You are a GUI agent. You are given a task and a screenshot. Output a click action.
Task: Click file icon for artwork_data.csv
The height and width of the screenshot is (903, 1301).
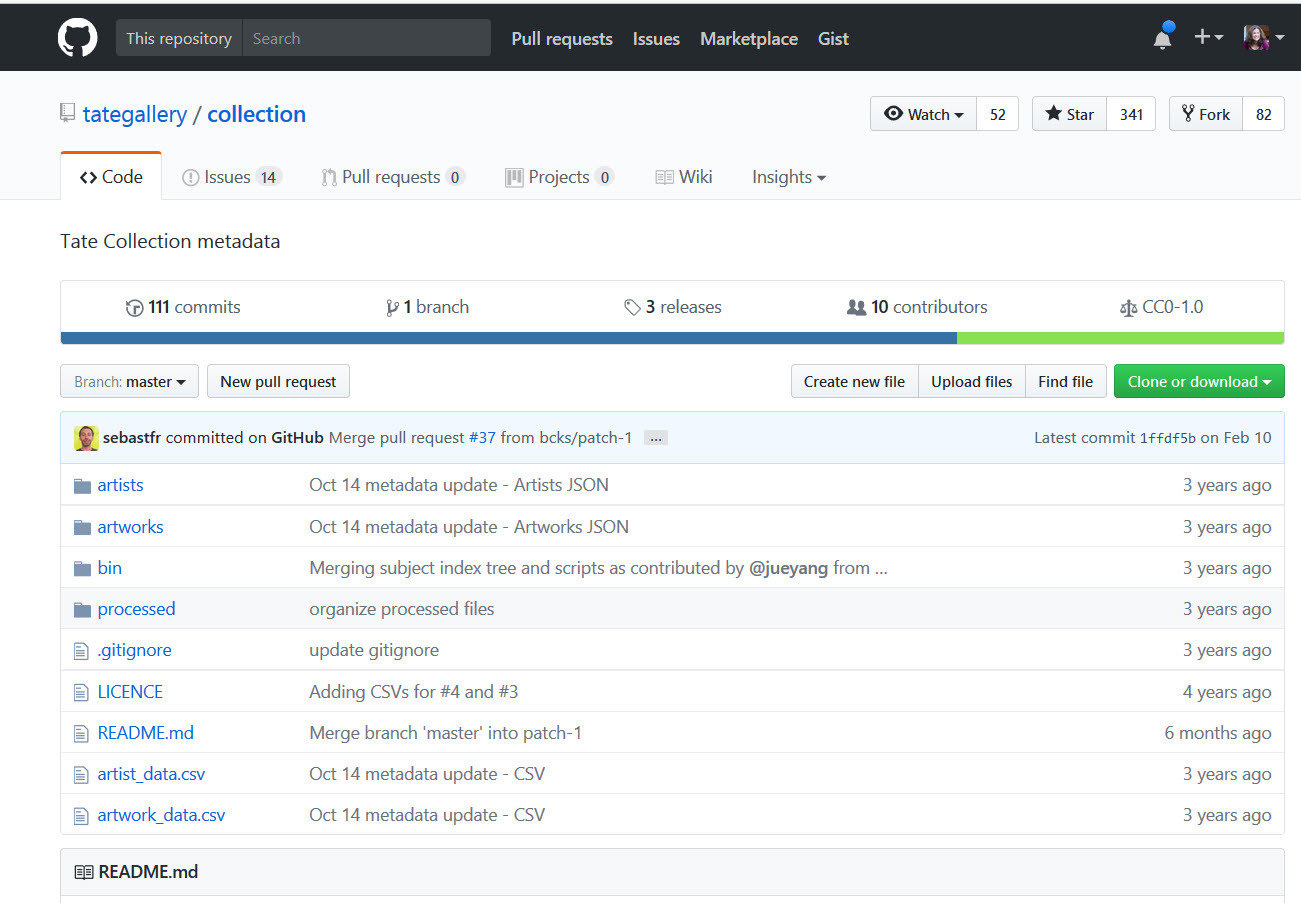tap(81, 815)
